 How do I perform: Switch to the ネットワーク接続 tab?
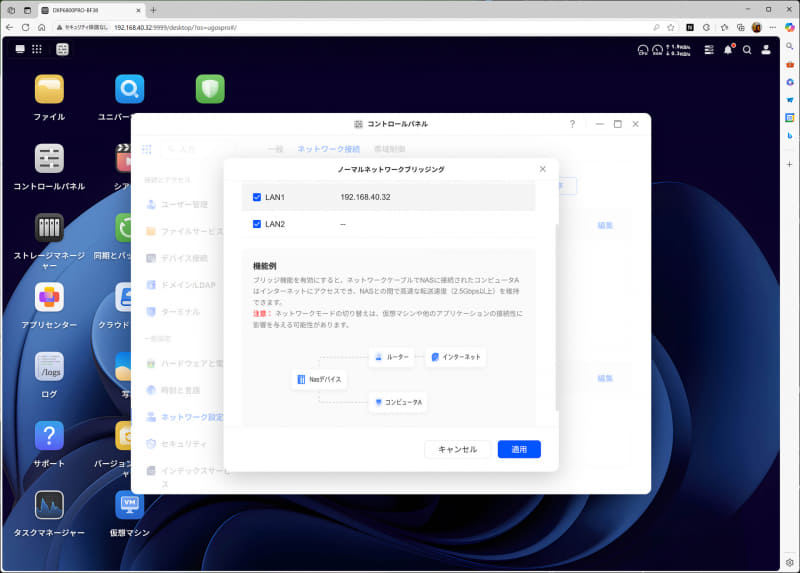click(x=329, y=149)
